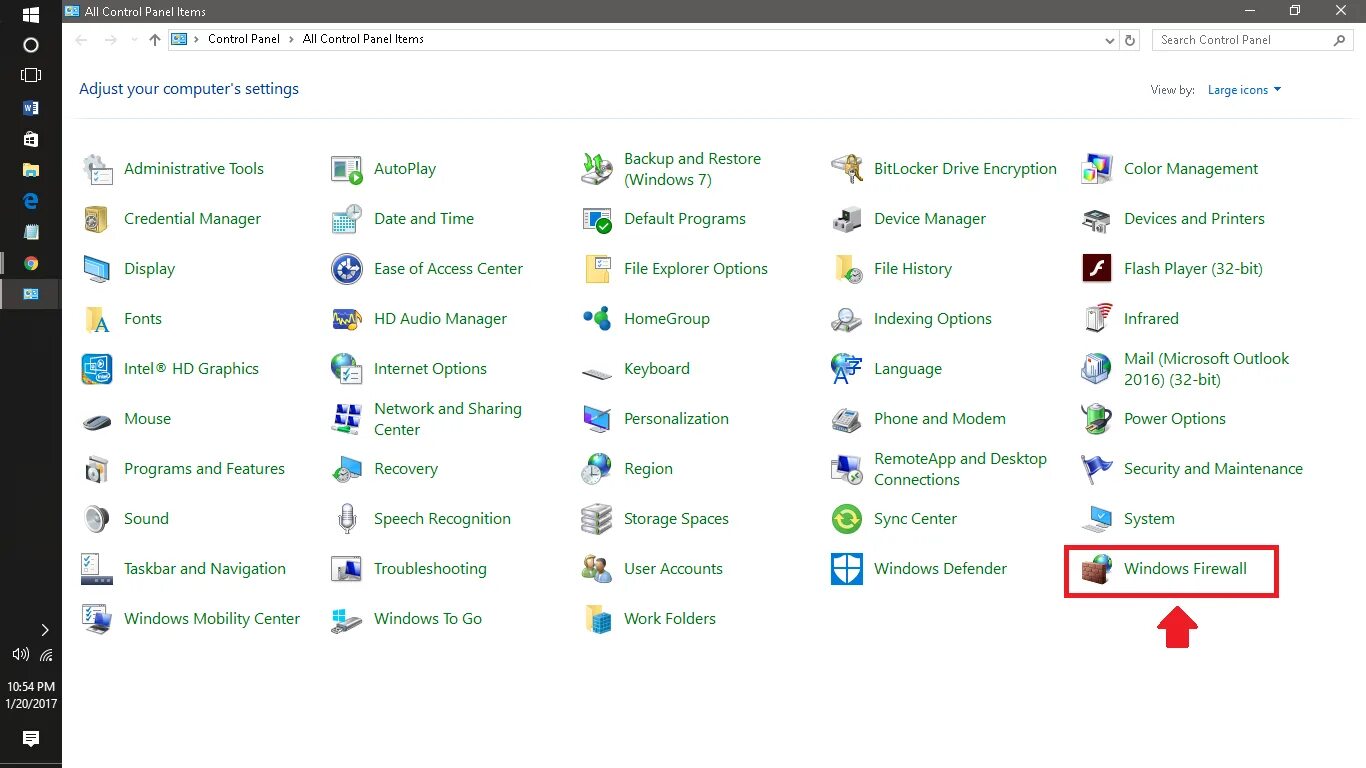
Task: Click the BitLocker Drive Encryption icon
Action: pyautogui.click(x=847, y=169)
